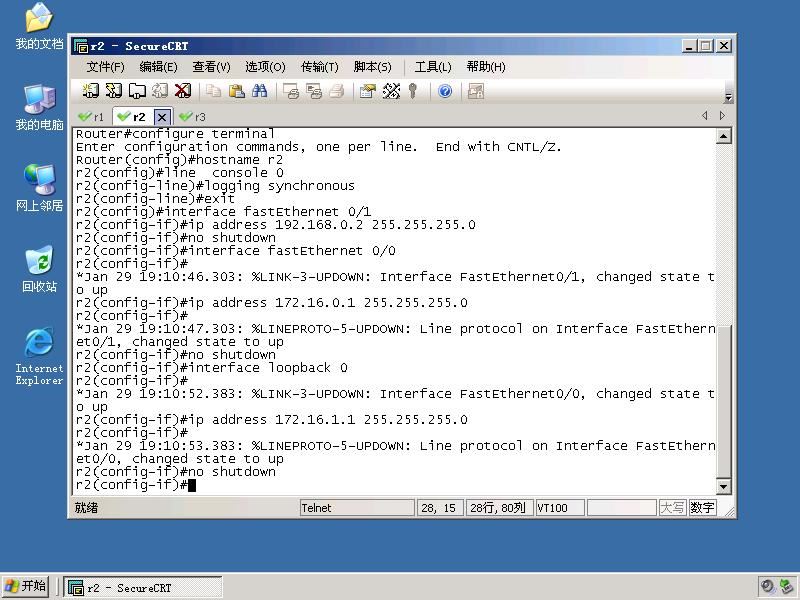Viewport: 800px width, 600px height.
Task: Select 网上邻居 desktop icon
Action: tap(39, 188)
